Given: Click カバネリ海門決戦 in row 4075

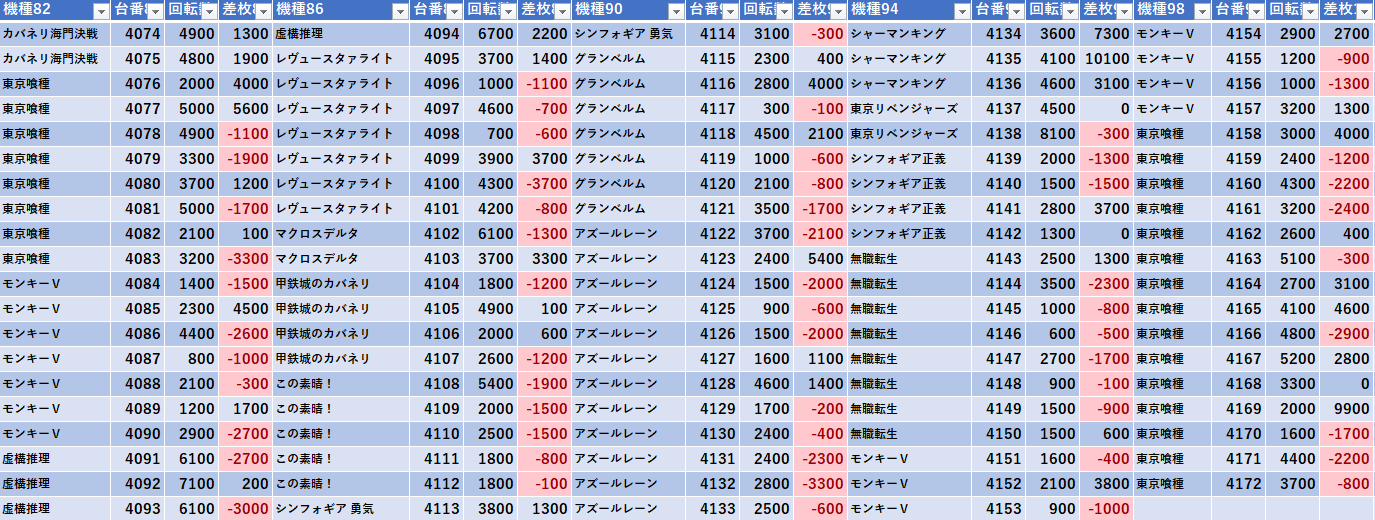Looking at the screenshot, I should [x=50, y=59].
